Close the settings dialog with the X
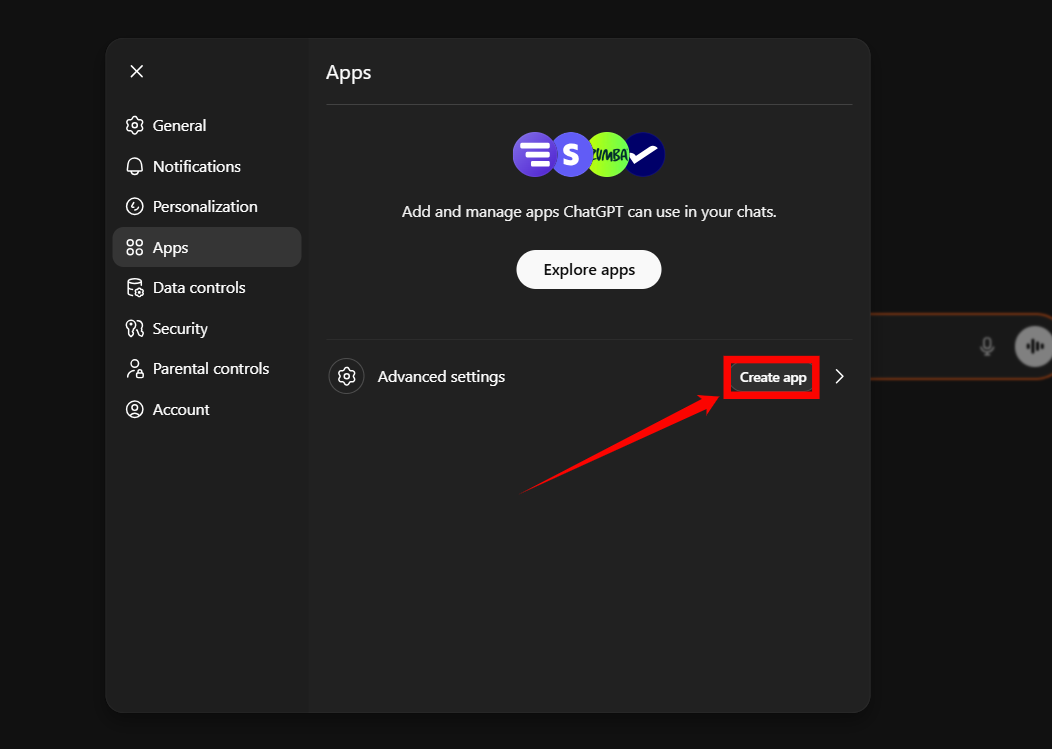Image resolution: width=1052 pixels, height=749 pixels. (136, 71)
